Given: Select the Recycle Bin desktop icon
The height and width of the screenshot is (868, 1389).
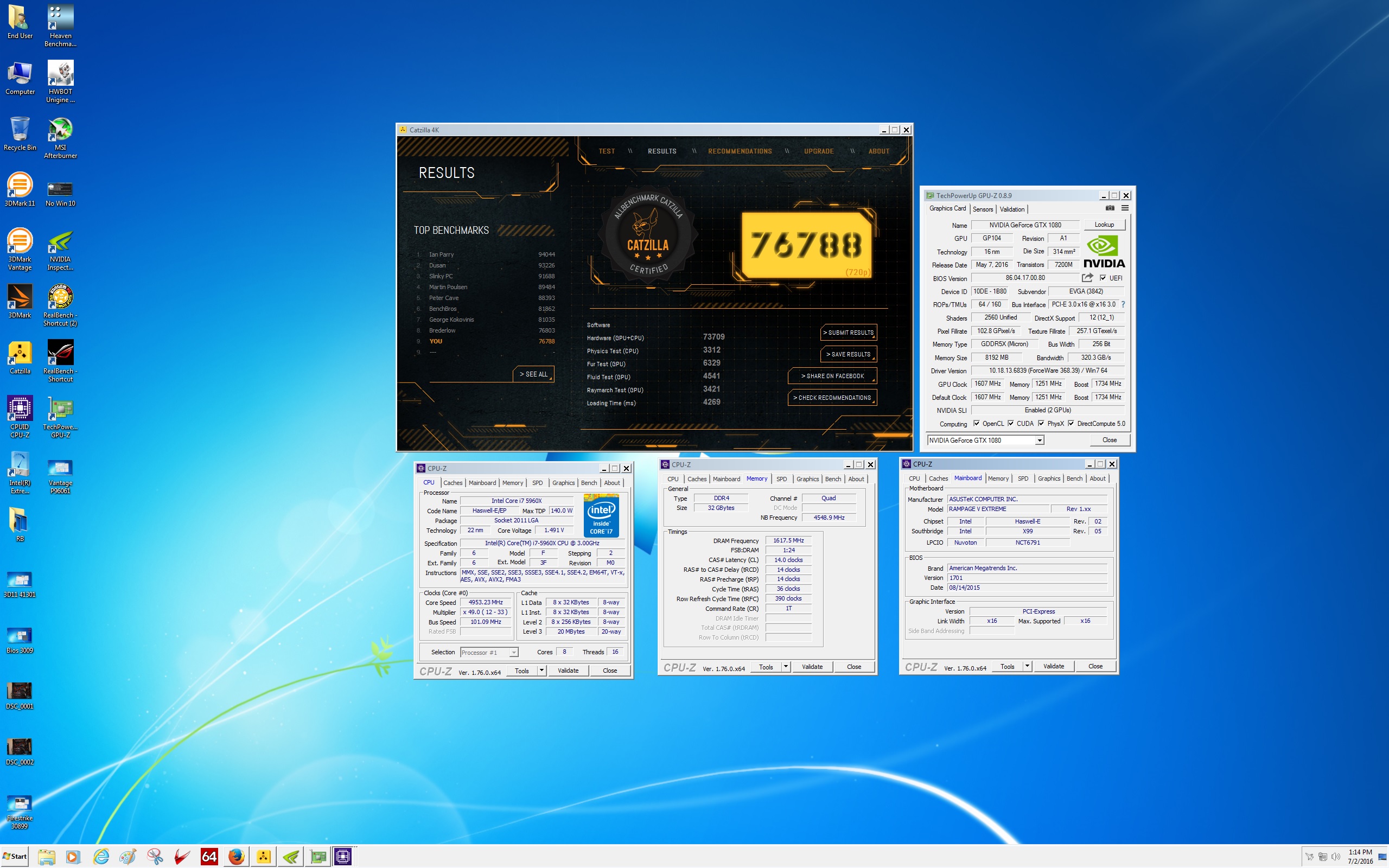Looking at the screenshot, I should click(20, 134).
